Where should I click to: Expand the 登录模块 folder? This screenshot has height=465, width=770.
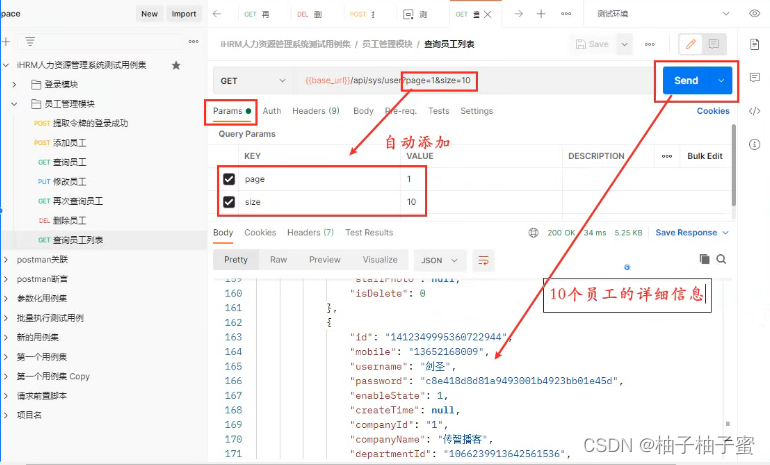click(x=14, y=84)
